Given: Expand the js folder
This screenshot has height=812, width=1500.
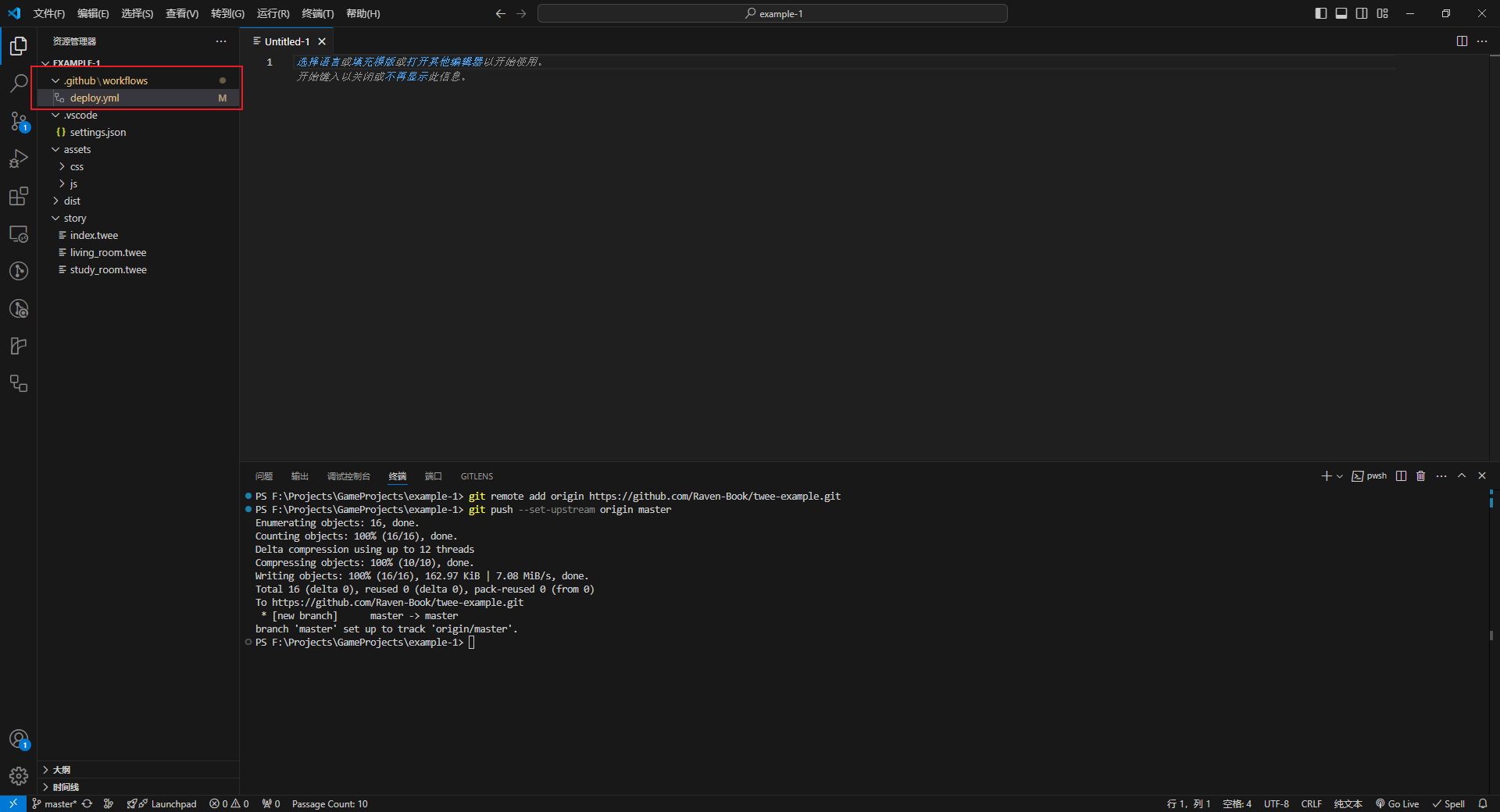Looking at the screenshot, I should click(138, 183).
